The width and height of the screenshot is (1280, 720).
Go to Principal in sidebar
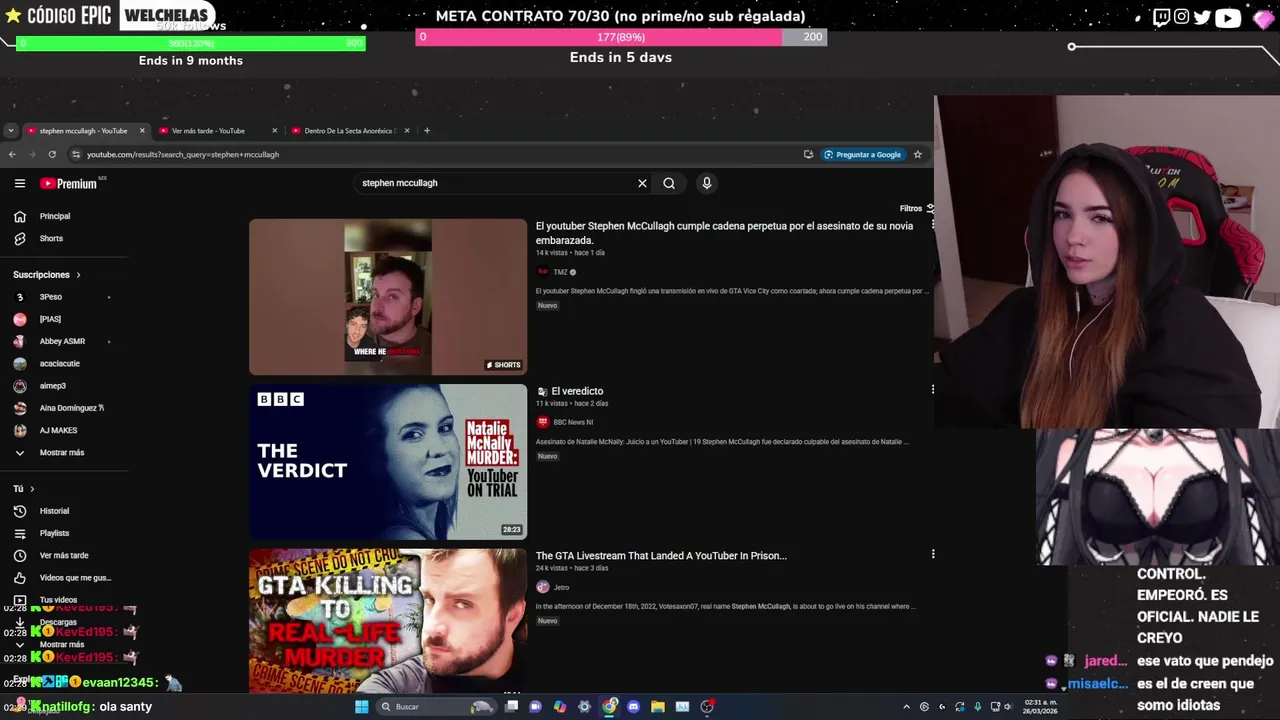[x=55, y=216]
